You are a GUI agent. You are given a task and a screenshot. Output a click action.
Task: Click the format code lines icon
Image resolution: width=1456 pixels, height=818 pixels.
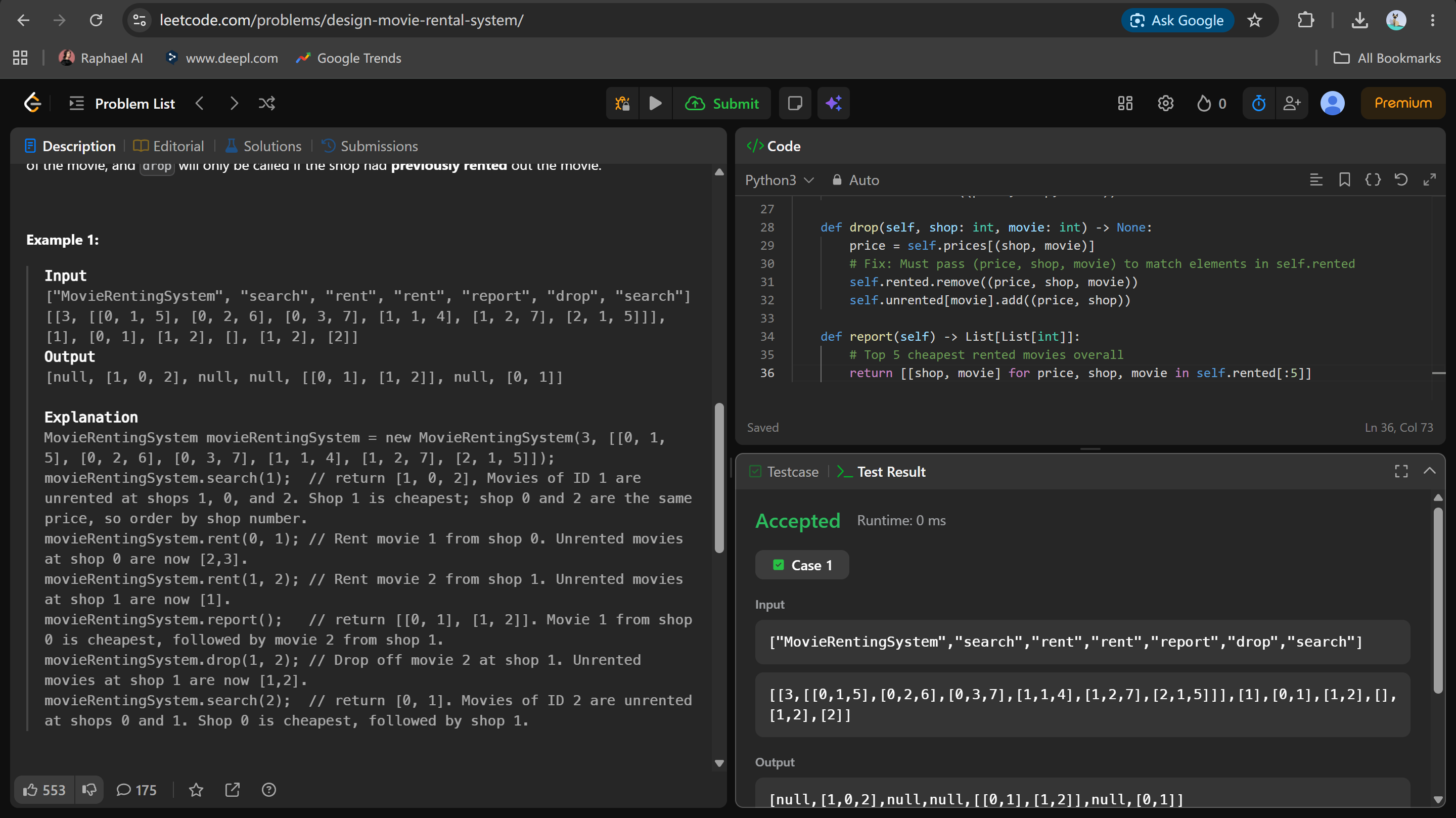(x=1316, y=180)
